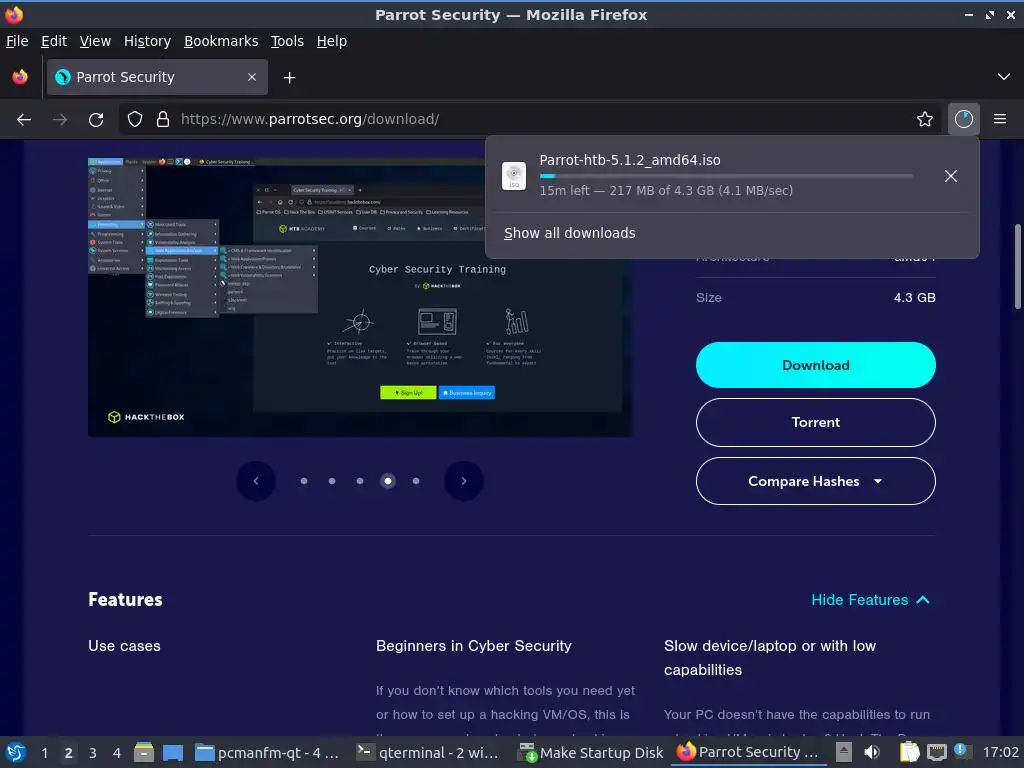The width and height of the screenshot is (1024, 768).
Task: Click Parrot Security taskbar entry
Action: click(x=748, y=752)
